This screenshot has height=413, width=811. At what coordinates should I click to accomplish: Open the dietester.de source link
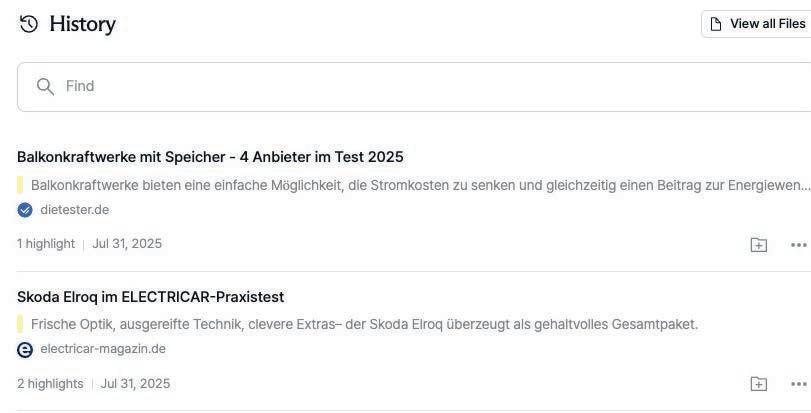click(x=74, y=210)
